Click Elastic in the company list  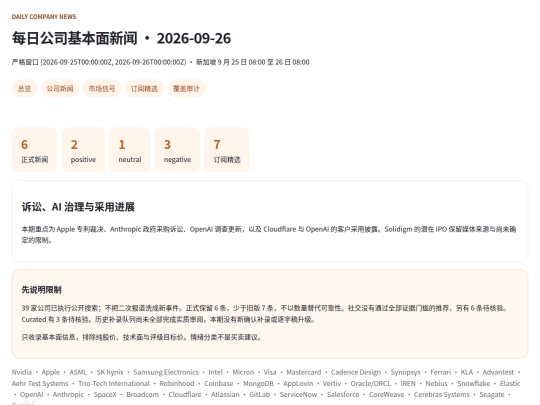pos(510,384)
